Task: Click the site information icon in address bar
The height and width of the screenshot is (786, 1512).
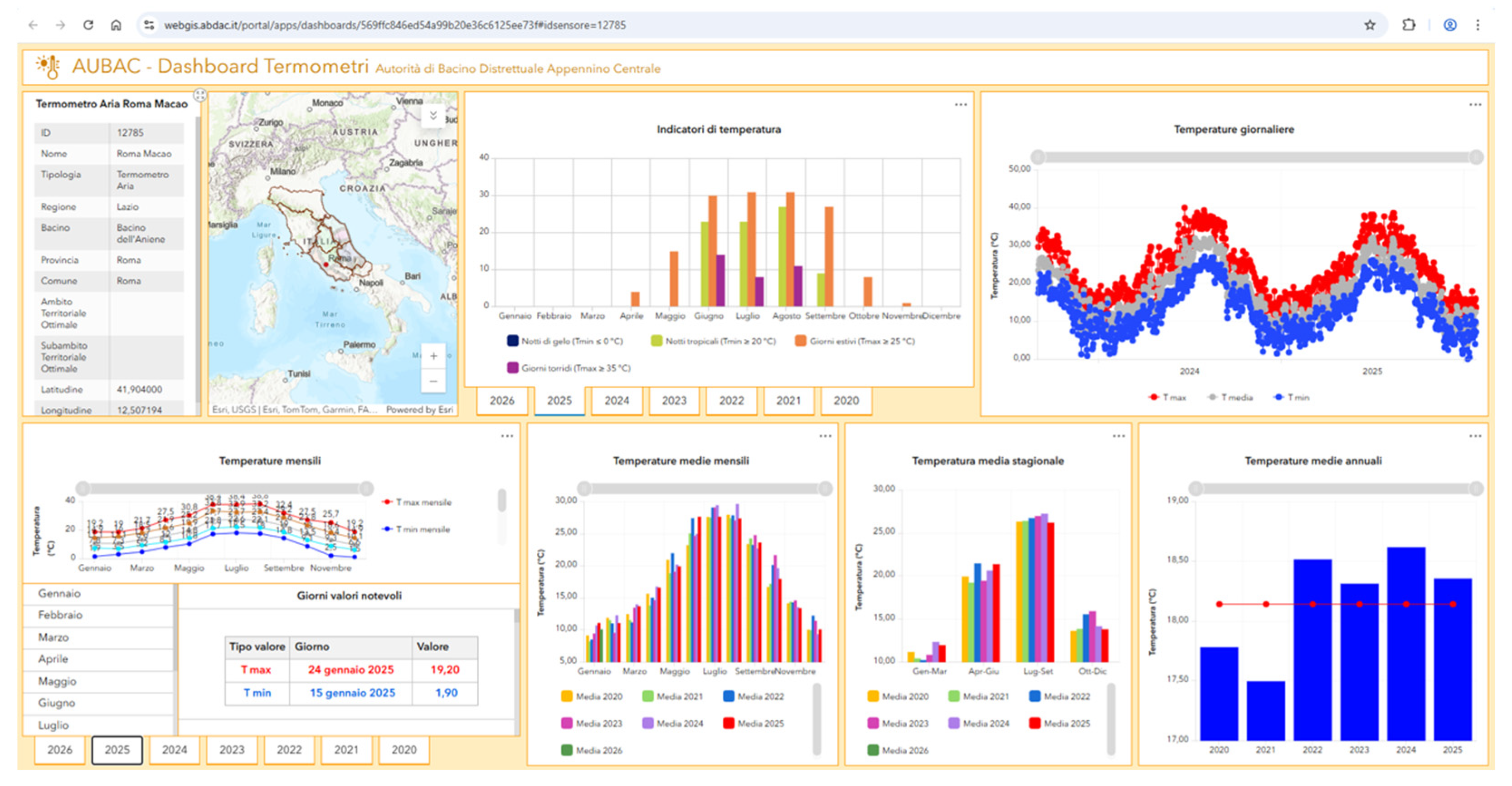Action: click(x=149, y=24)
